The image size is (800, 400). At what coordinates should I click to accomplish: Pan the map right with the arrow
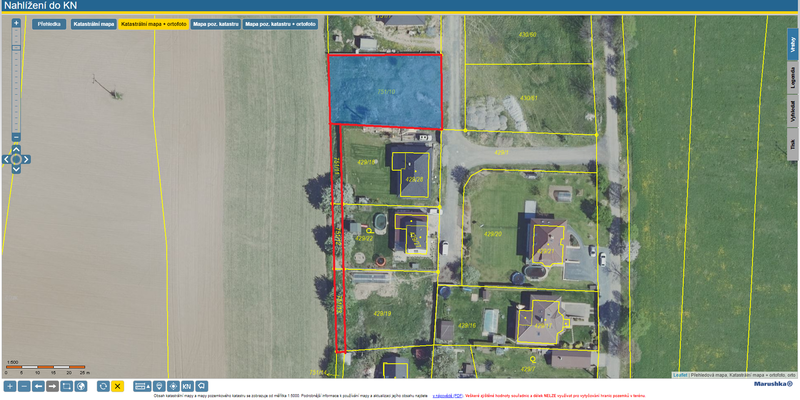point(26,159)
